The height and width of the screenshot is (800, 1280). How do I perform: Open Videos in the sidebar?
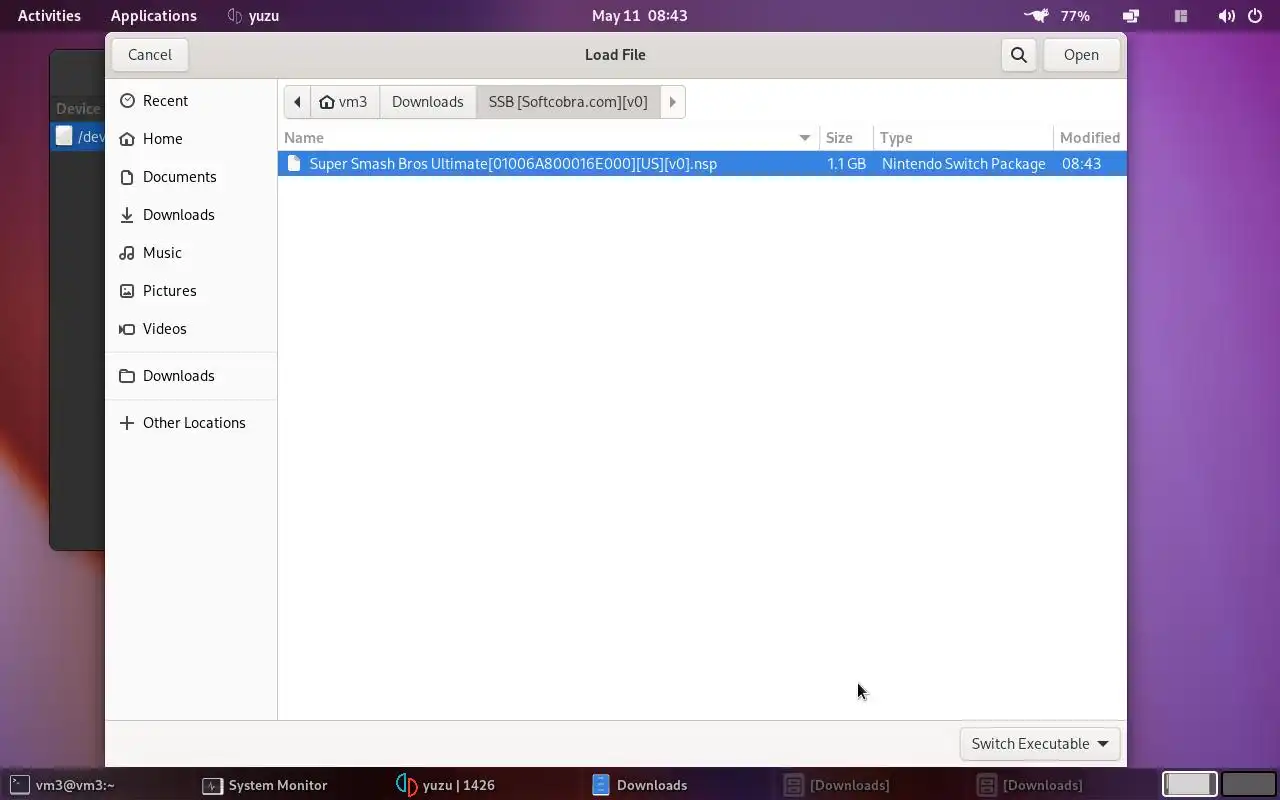point(191,329)
